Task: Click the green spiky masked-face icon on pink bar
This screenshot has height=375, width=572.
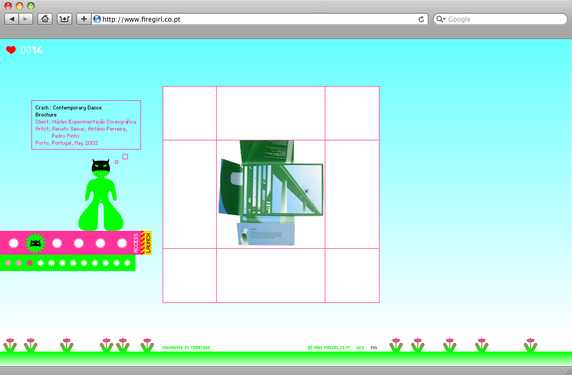Action: (x=35, y=243)
